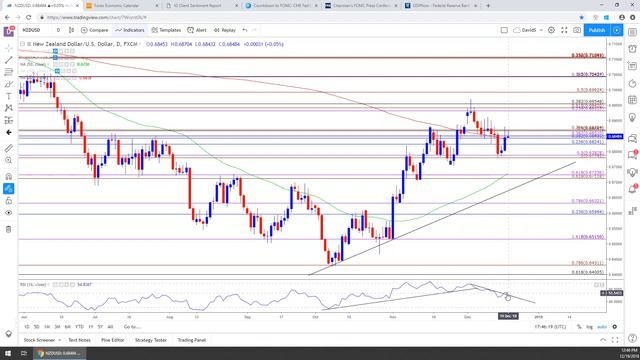Toggle lock all drawing tools
The image size is (640, 360).
click(9, 200)
